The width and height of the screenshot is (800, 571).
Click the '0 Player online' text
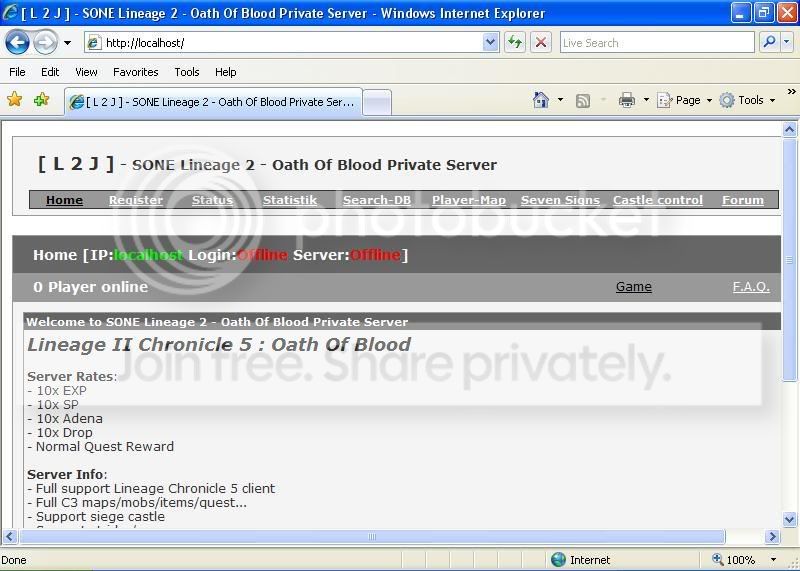click(x=90, y=287)
